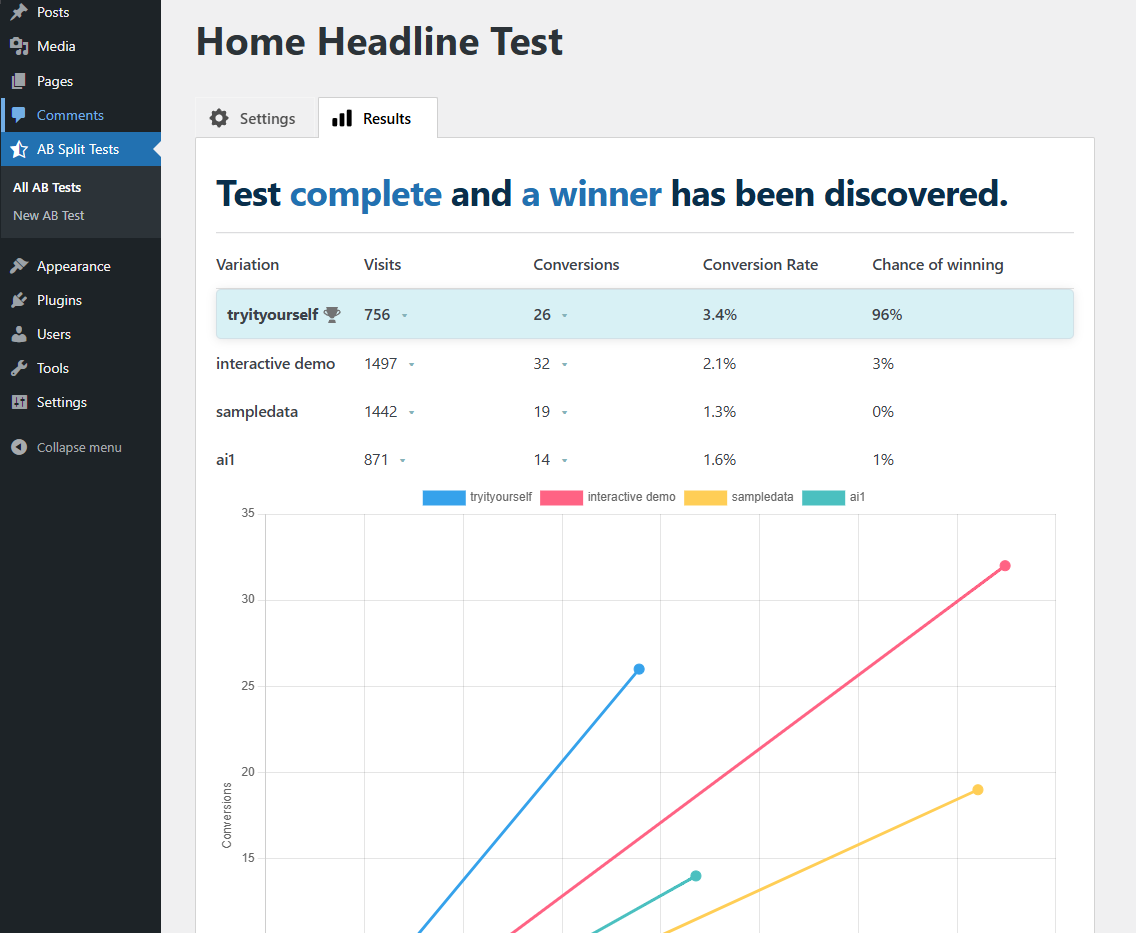Click the gear icon on Settings tab

[219, 118]
